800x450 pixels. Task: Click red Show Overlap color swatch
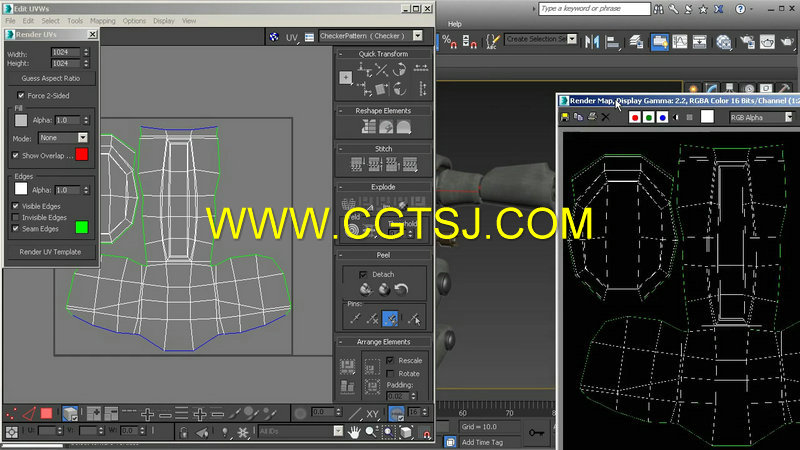pyautogui.click(x=82, y=155)
